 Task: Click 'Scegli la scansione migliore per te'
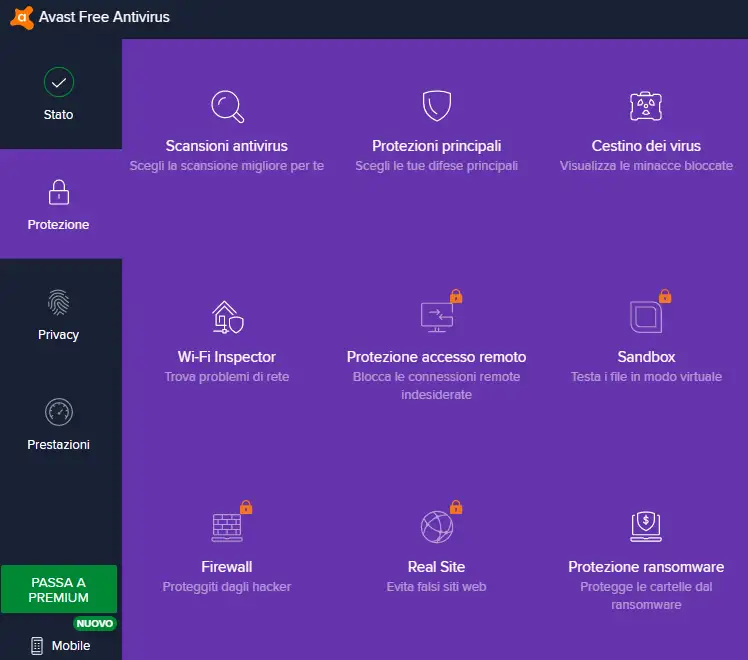(x=227, y=166)
